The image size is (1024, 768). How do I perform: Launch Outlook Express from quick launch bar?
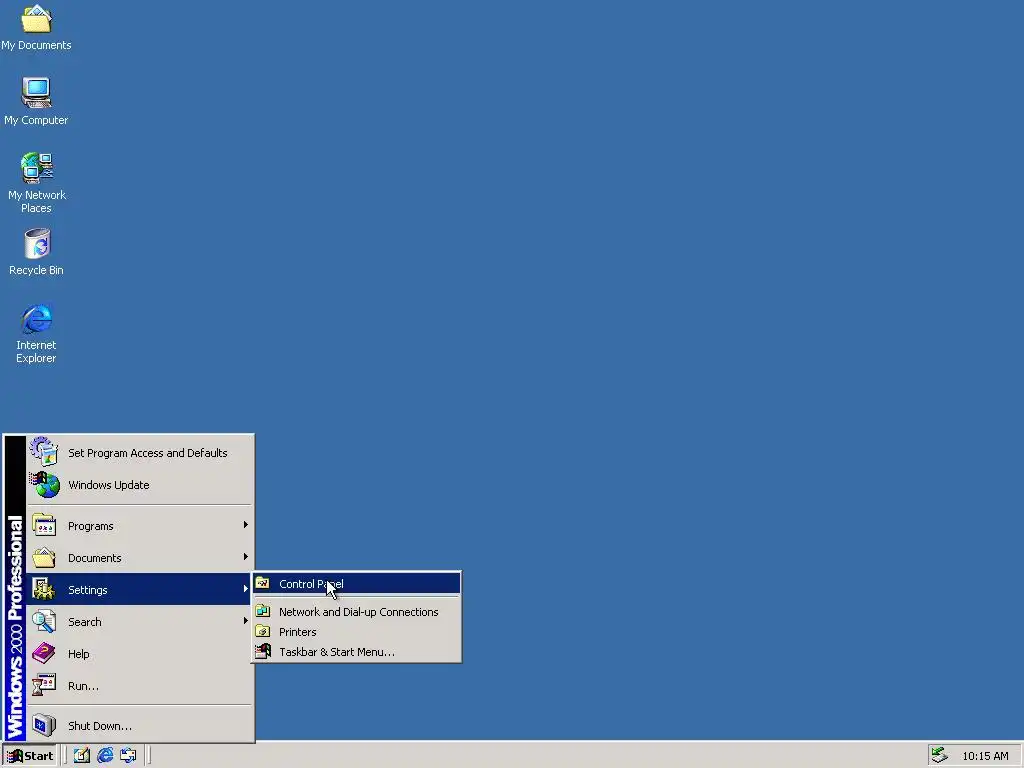[x=128, y=756]
